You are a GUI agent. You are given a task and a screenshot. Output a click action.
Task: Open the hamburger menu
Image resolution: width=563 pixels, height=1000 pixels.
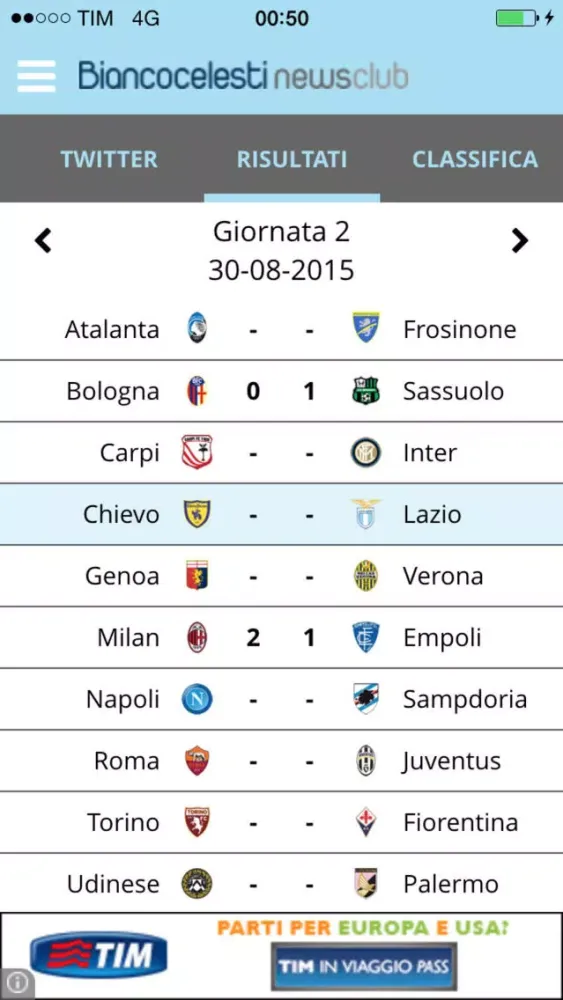(36, 76)
